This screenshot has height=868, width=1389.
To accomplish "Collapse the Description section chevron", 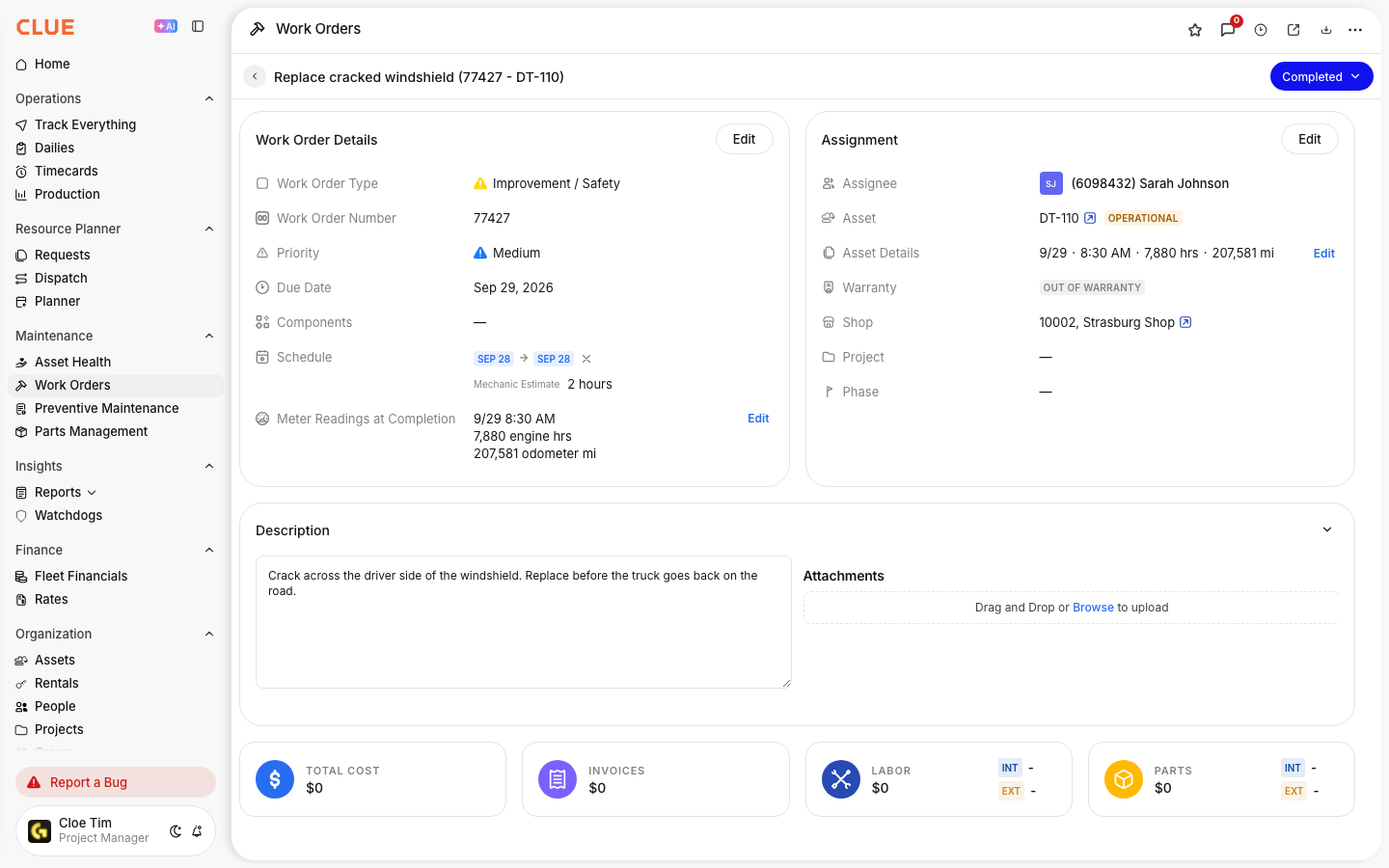I will pyautogui.click(x=1327, y=529).
